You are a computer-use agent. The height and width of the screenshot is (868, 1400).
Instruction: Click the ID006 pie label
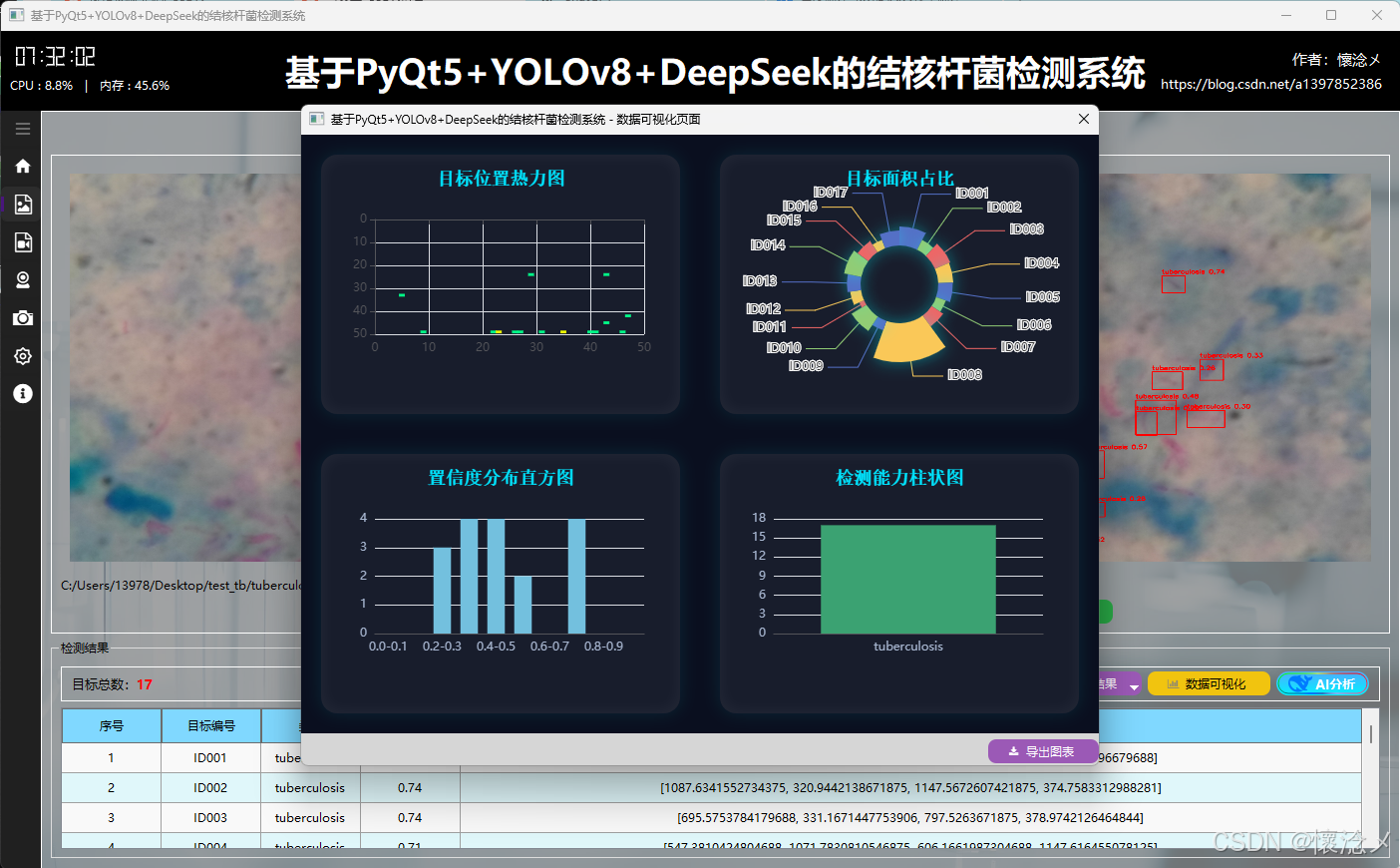[x=1034, y=324]
